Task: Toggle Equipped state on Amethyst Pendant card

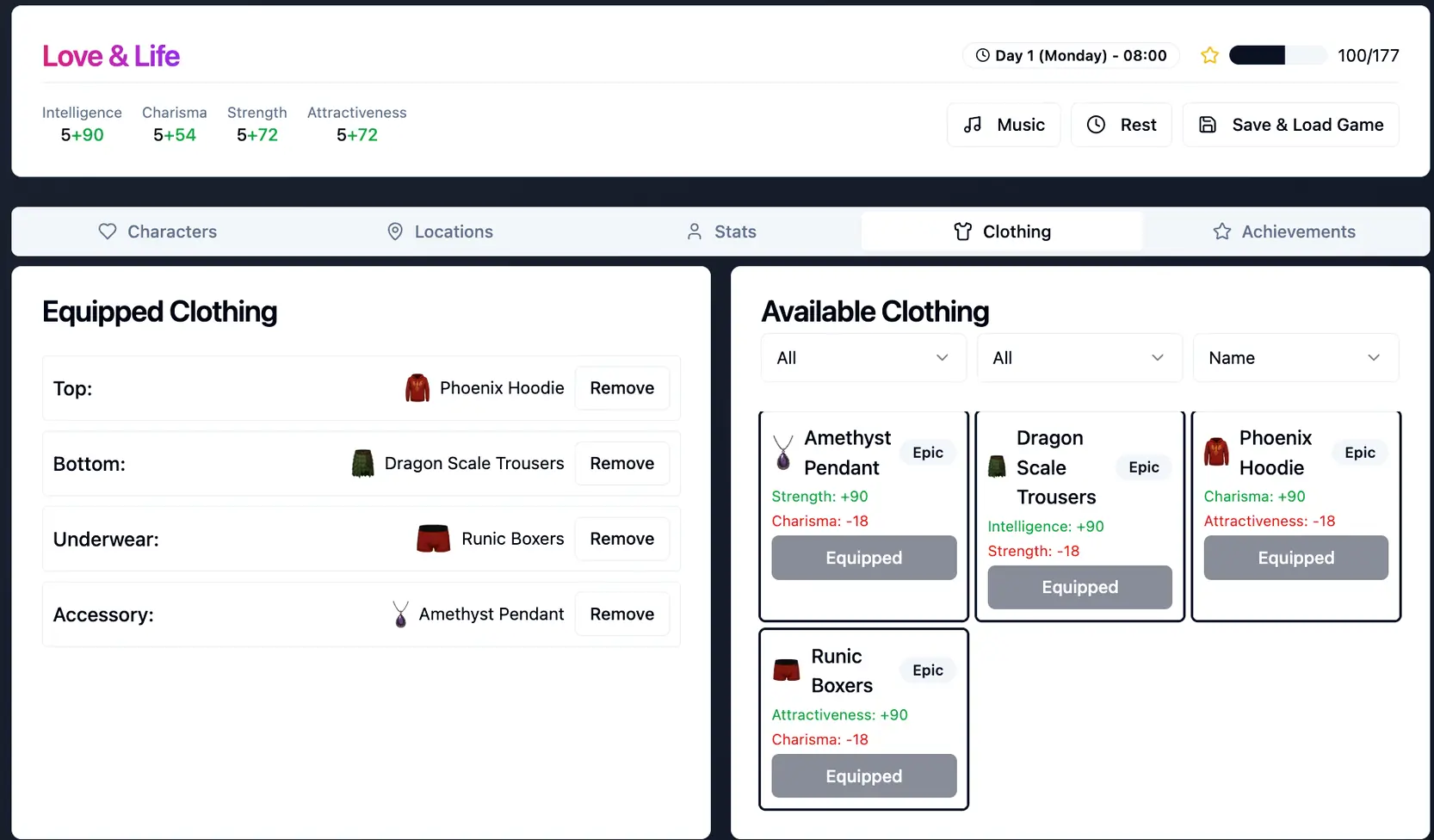Action: (863, 558)
